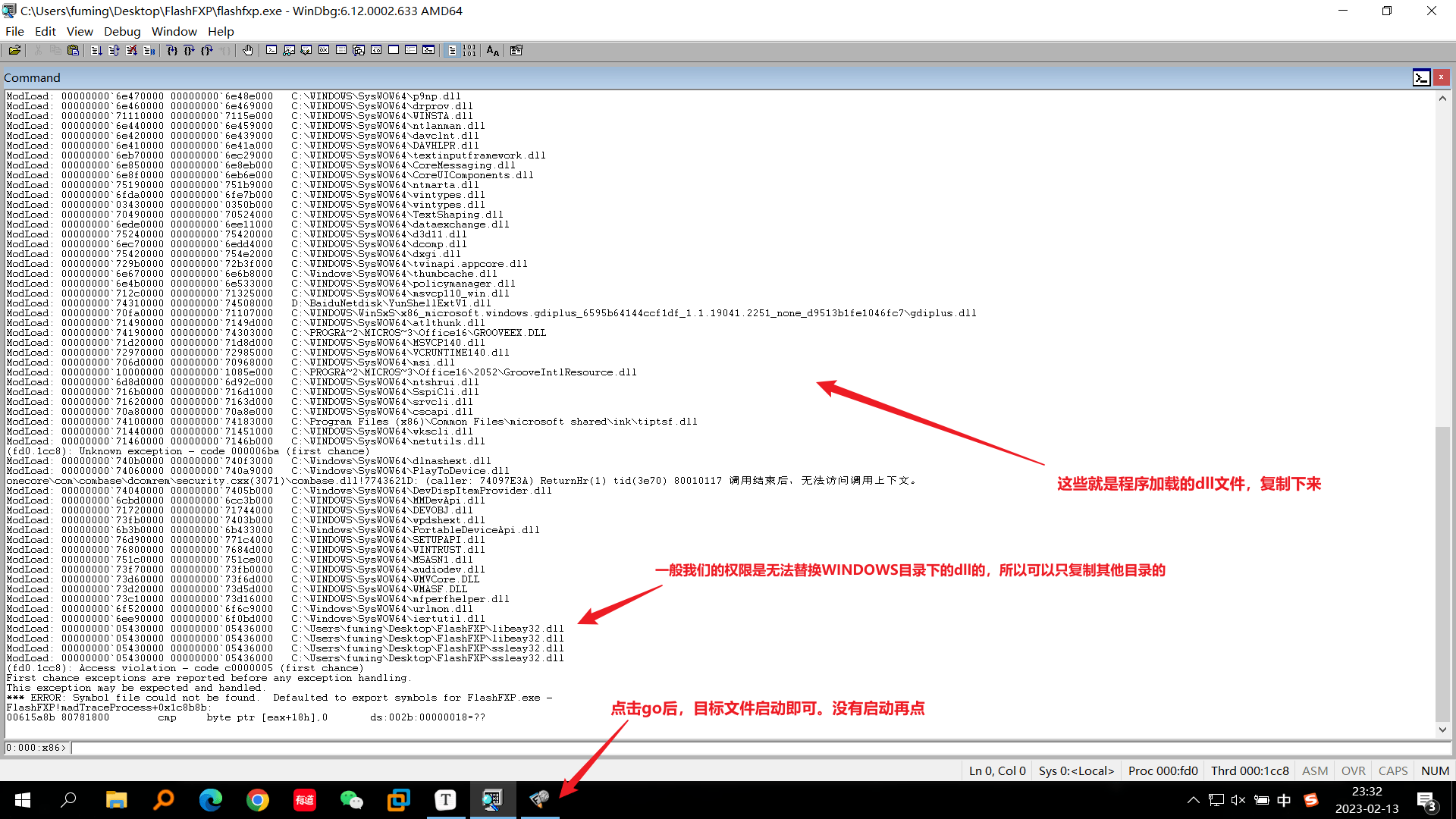Toggle Source mode on button

pos(452,50)
